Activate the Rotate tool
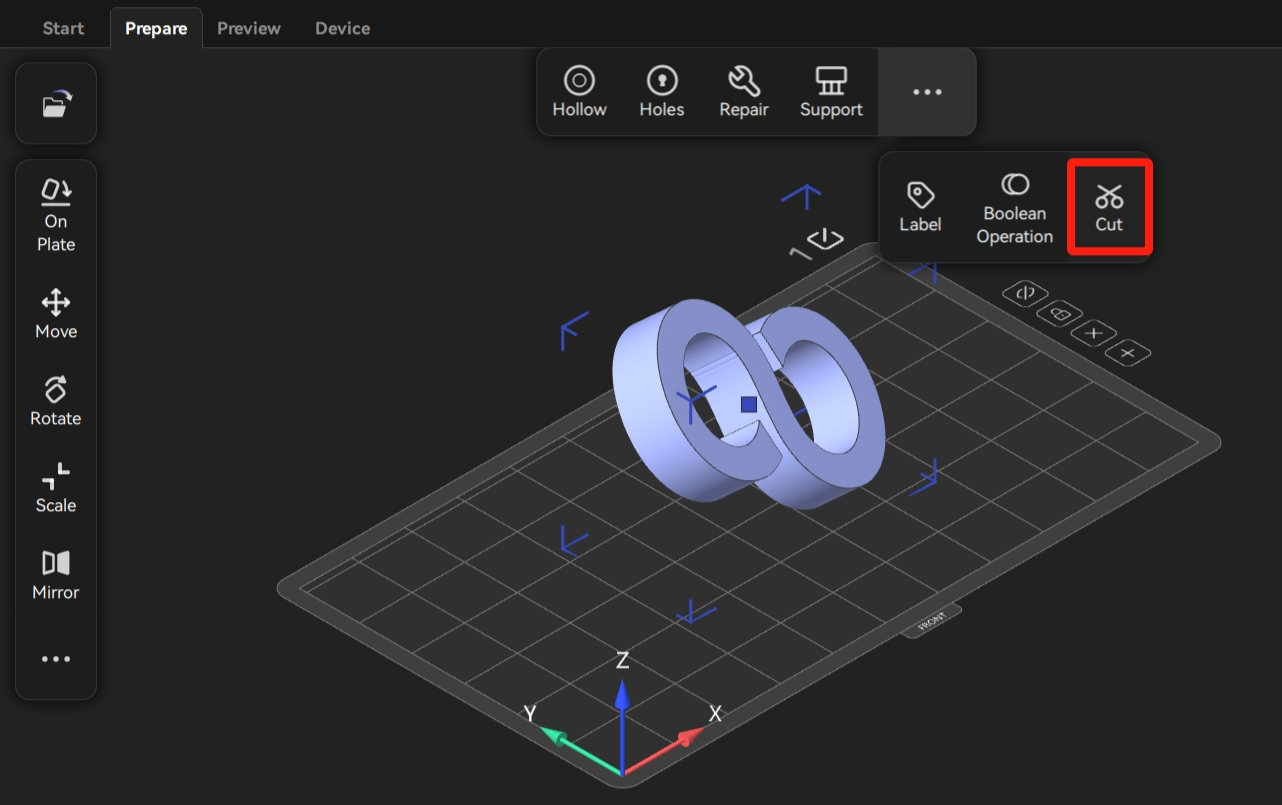This screenshot has width=1282, height=805. click(x=56, y=401)
